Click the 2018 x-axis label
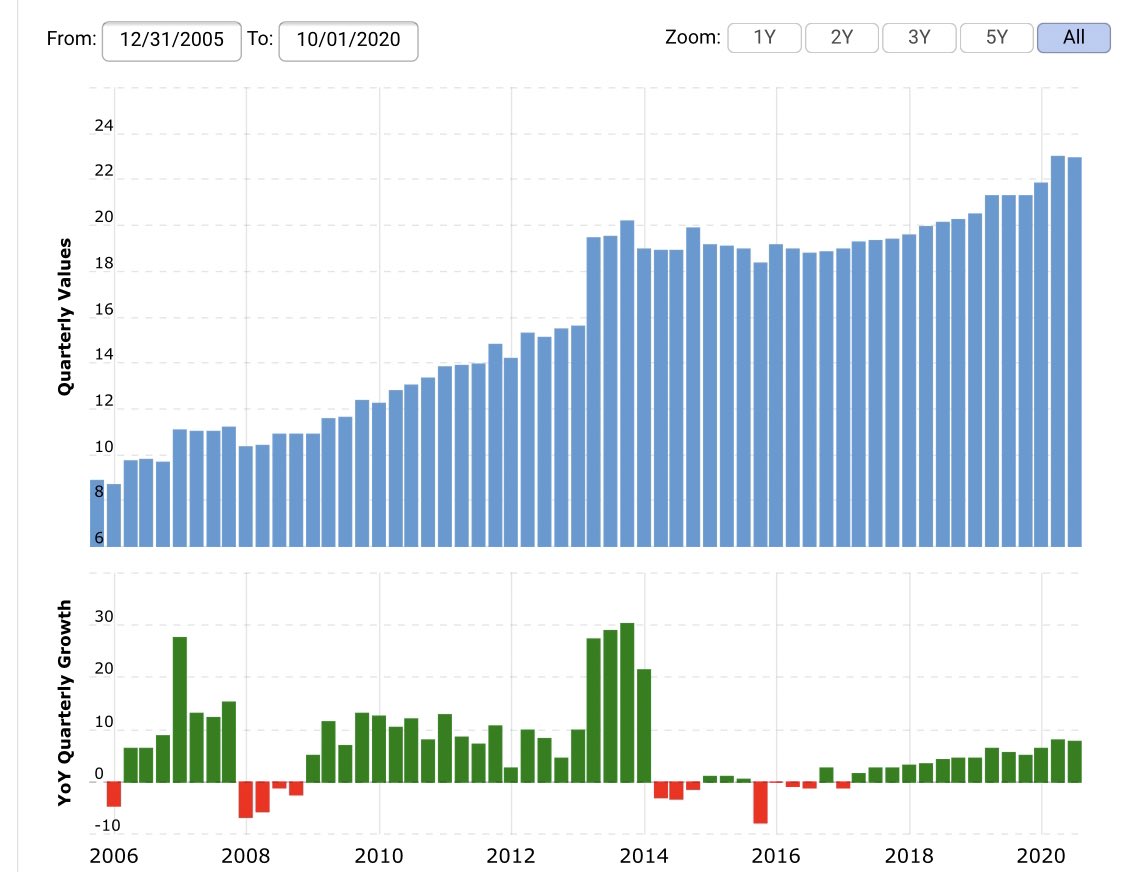This screenshot has width=1130, height=872. pyautogui.click(x=909, y=855)
